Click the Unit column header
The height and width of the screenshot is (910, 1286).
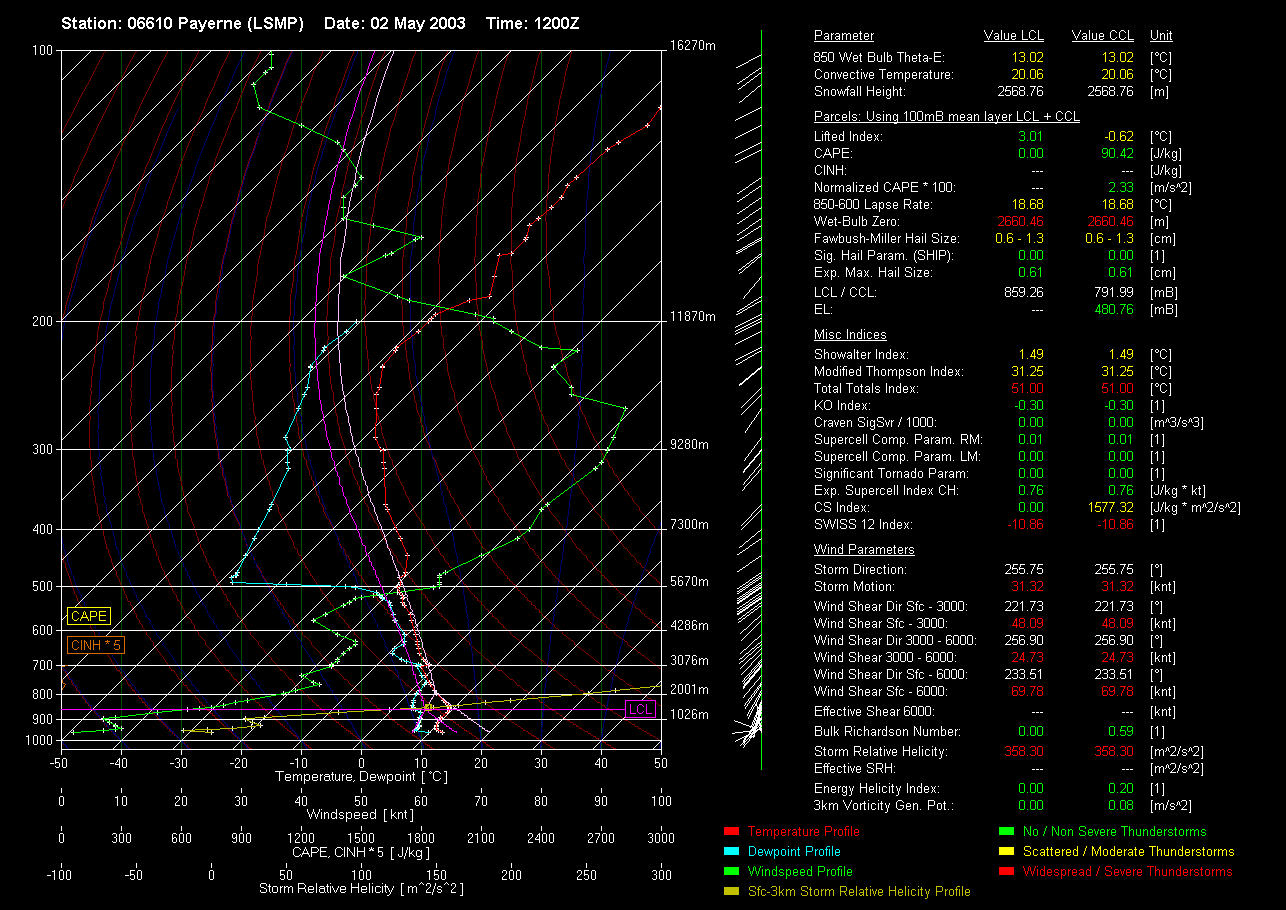(1162, 36)
